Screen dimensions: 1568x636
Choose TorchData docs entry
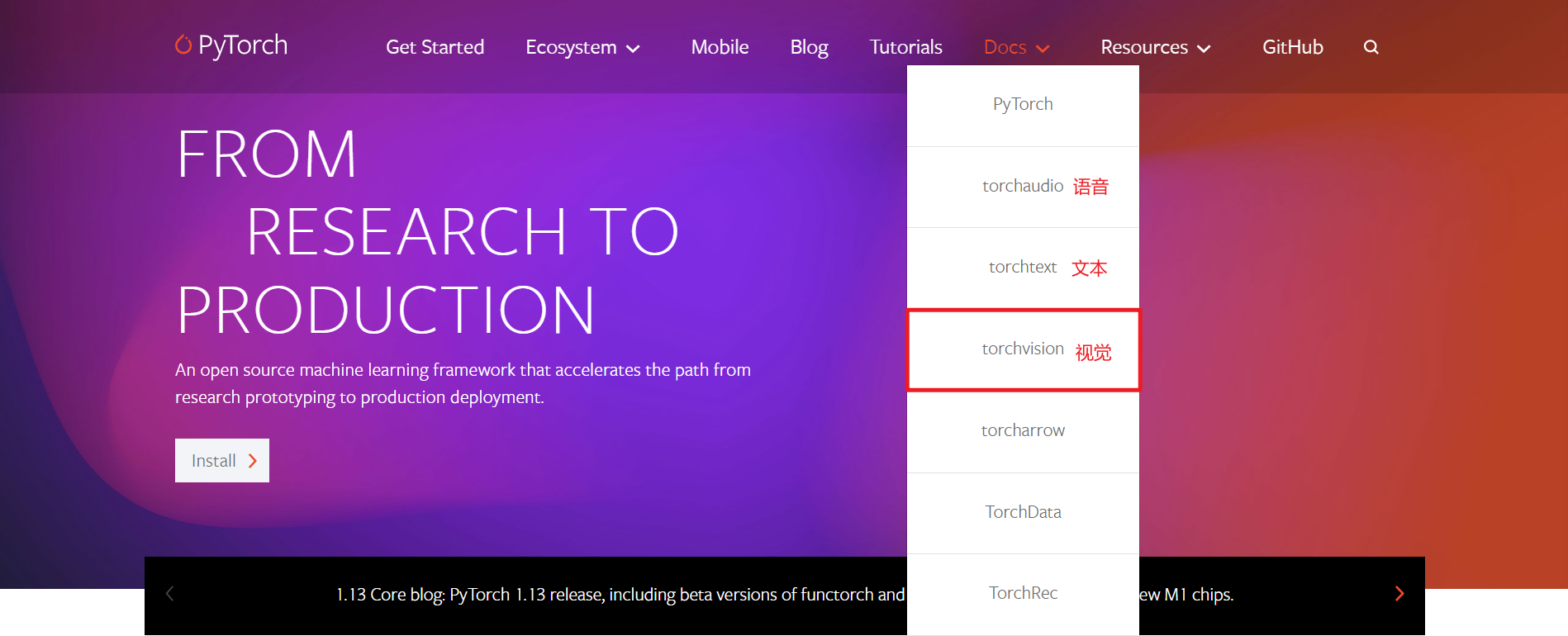coord(1023,512)
